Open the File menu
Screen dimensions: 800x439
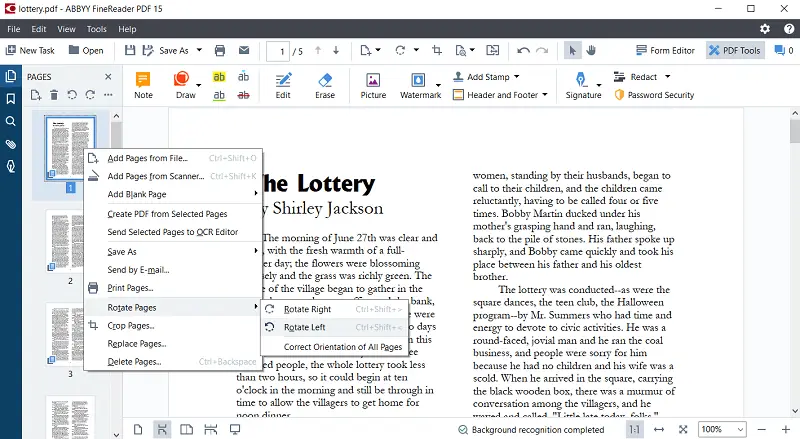click(14, 29)
